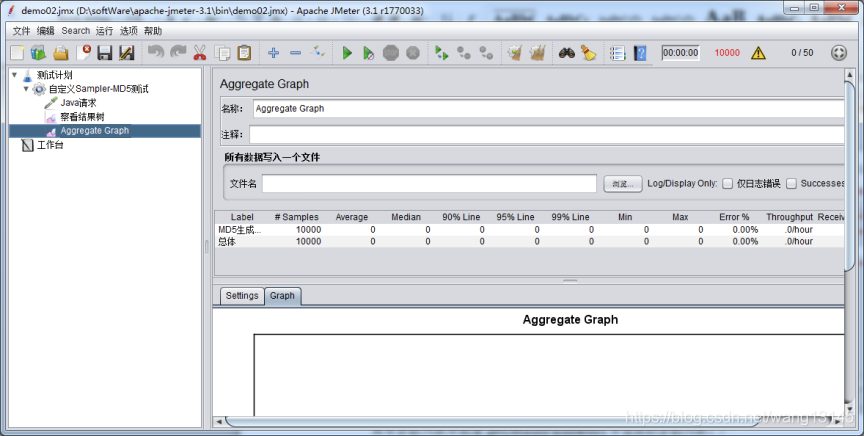Screen dimensions: 864x436
Task: Click the Open file folder icon
Action: [61, 53]
